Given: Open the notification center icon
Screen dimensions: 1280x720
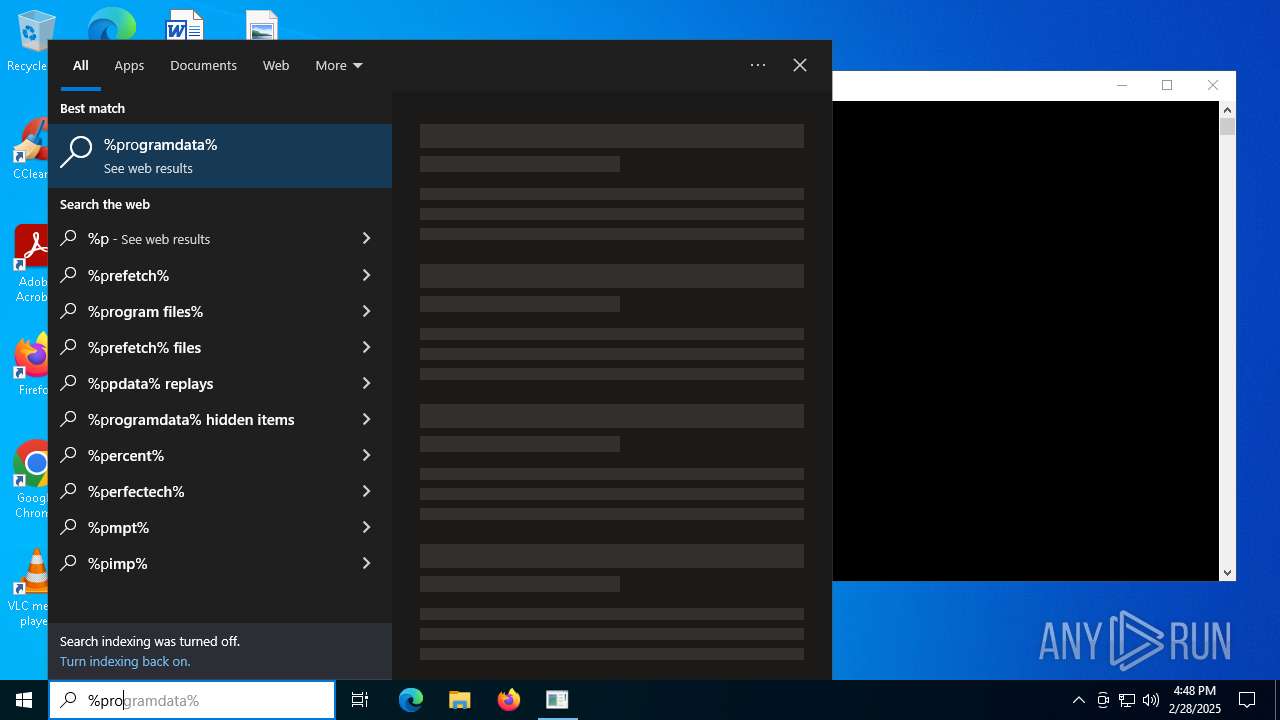Looking at the screenshot, I should point(1247,700).
